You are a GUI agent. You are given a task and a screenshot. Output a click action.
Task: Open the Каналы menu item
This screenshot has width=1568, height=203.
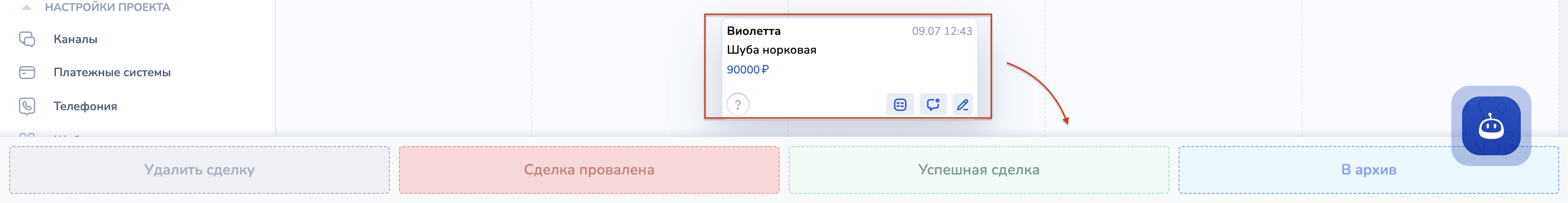pos(76,39)
